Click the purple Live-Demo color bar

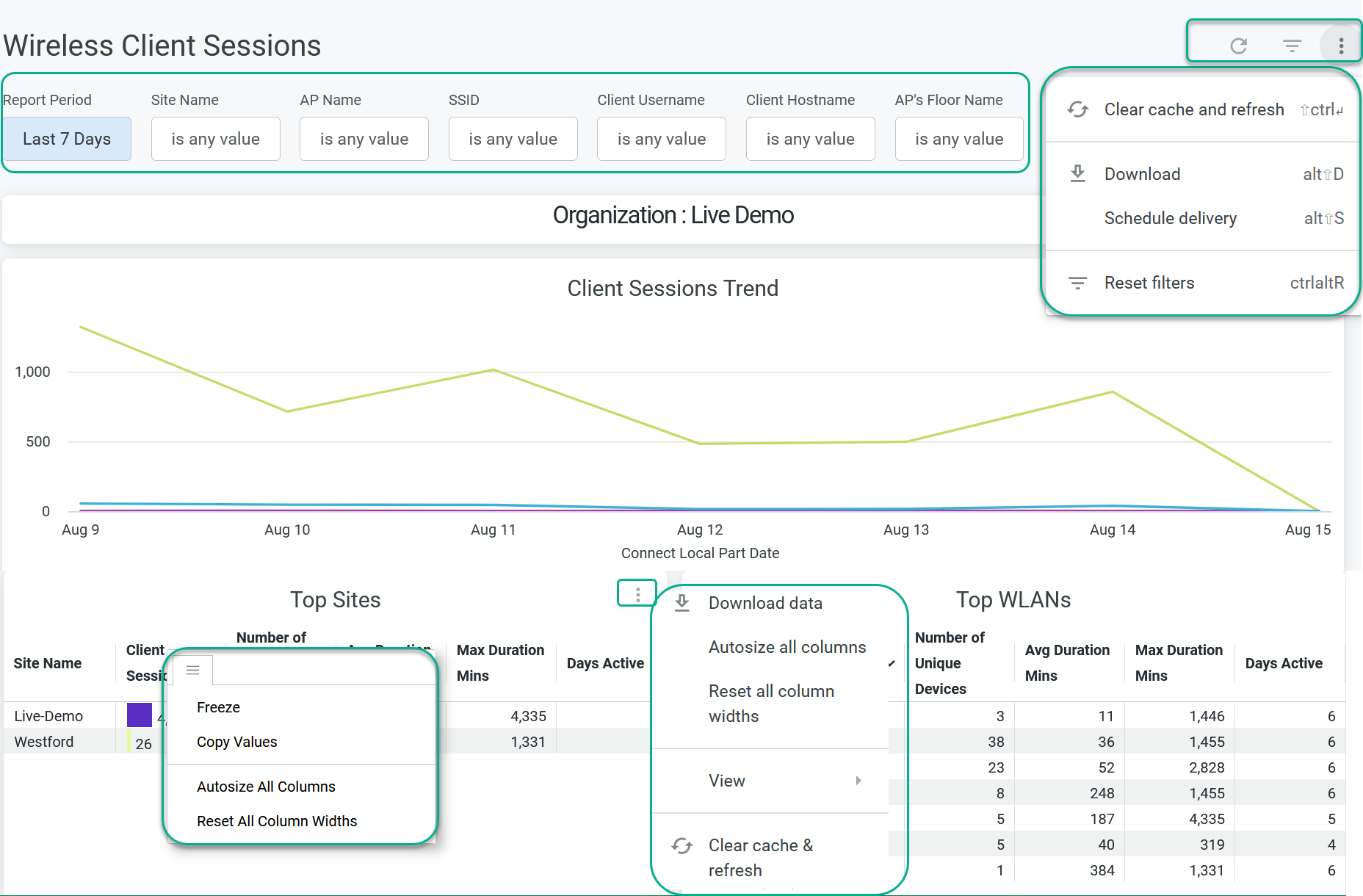pos(139,715)
